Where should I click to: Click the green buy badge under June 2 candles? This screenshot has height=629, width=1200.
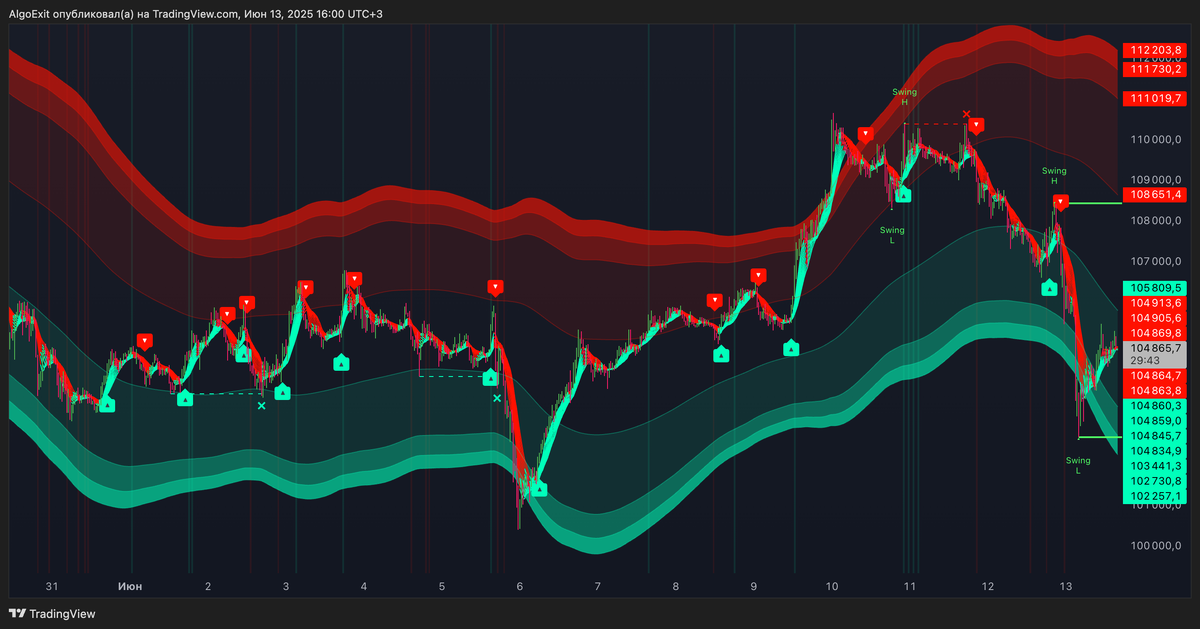(185, 400)
